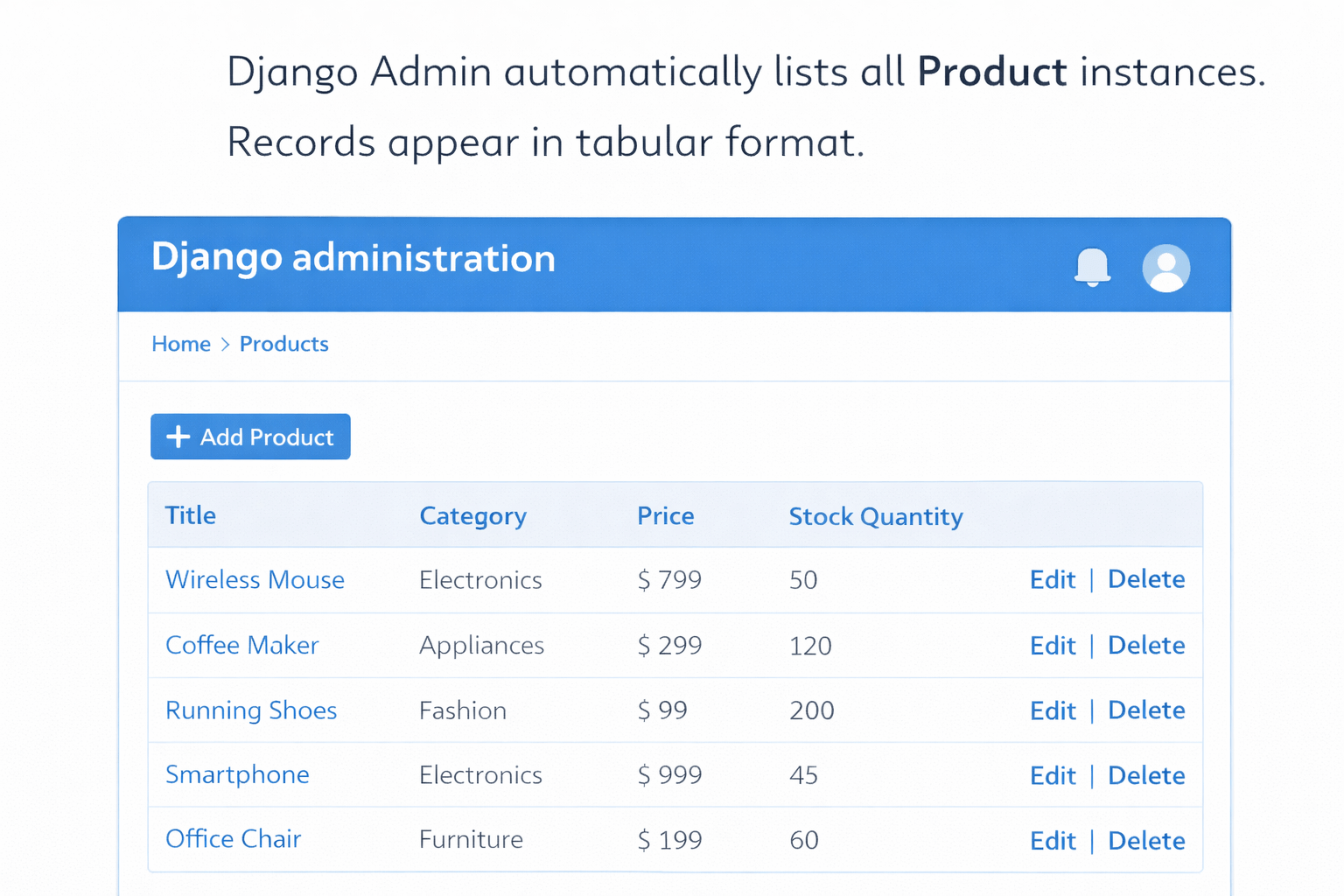Edit the Running Shoes row
The image size is (1344, 896).
point(1053,710)
